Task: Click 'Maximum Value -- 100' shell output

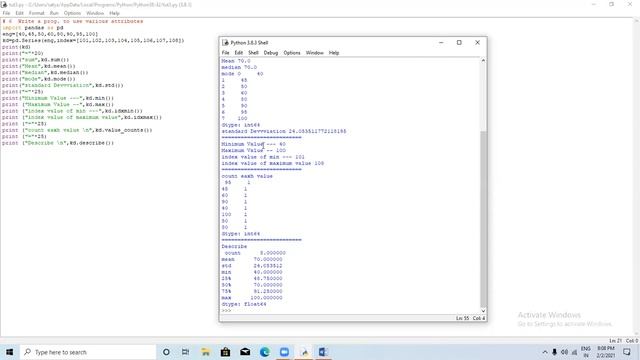Action: point(253,151)
